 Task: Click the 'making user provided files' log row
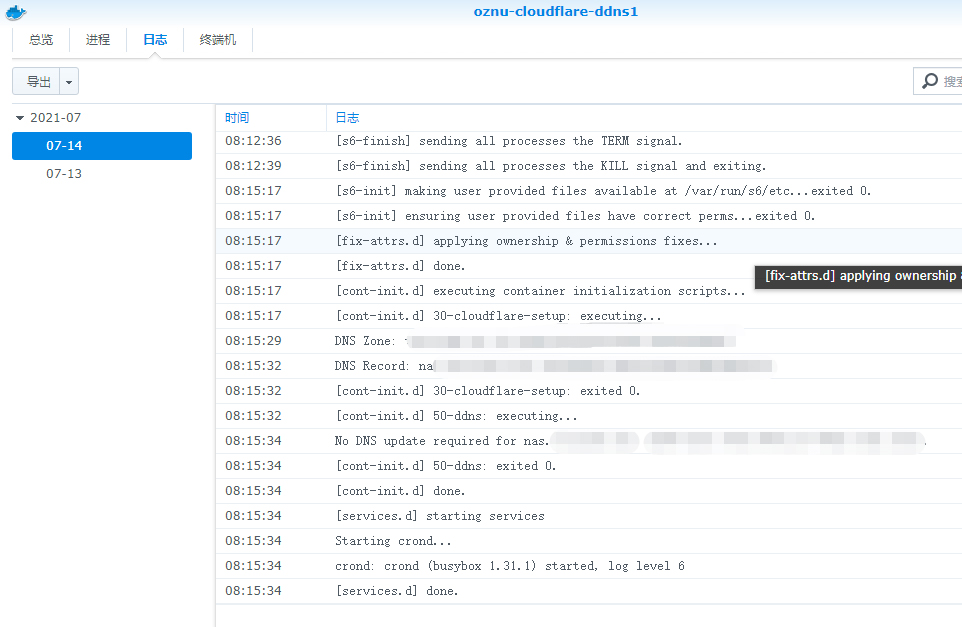(x=589, y=191)
